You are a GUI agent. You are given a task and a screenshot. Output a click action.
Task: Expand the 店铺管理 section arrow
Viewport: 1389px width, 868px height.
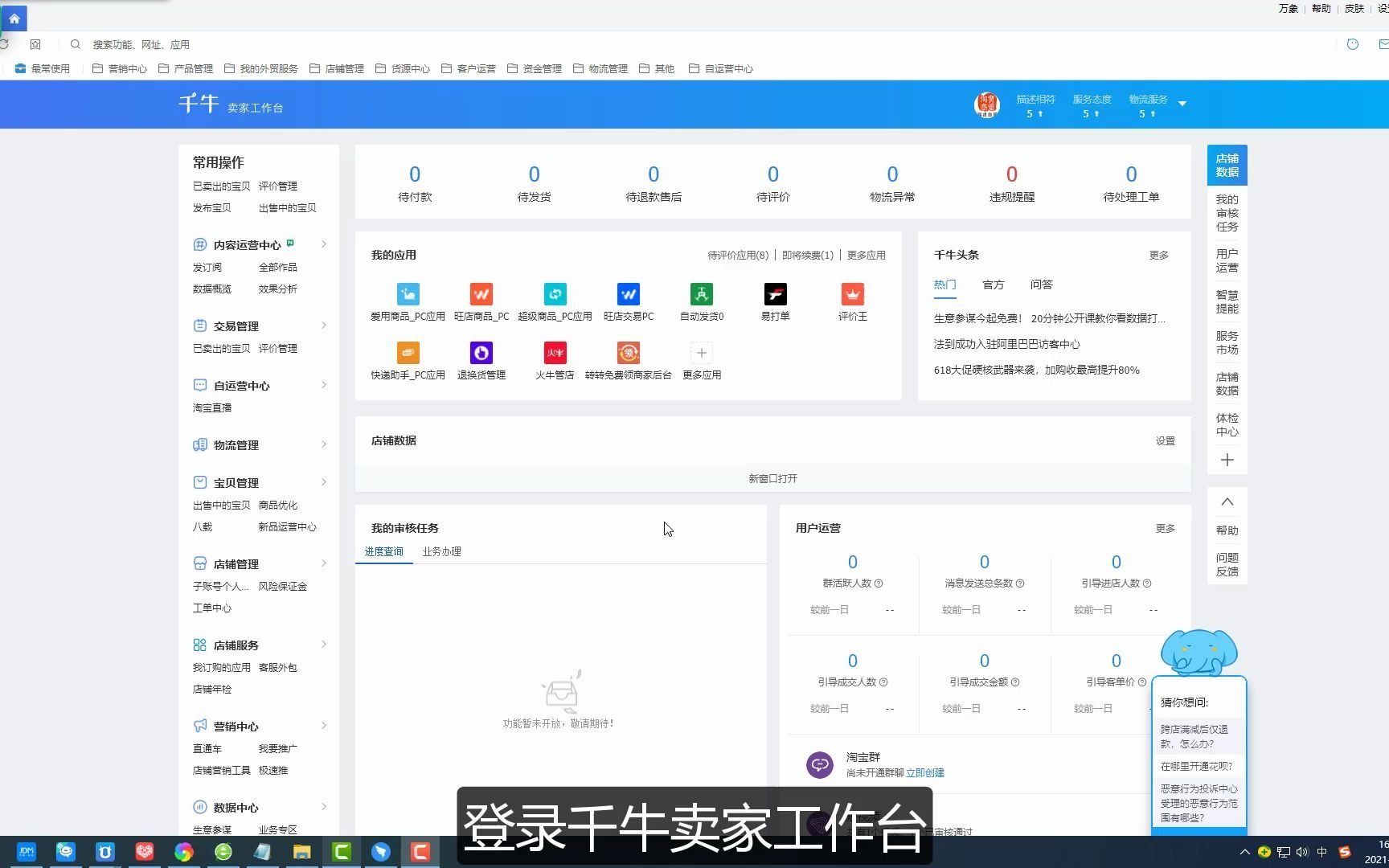click(x=324, y=563)
